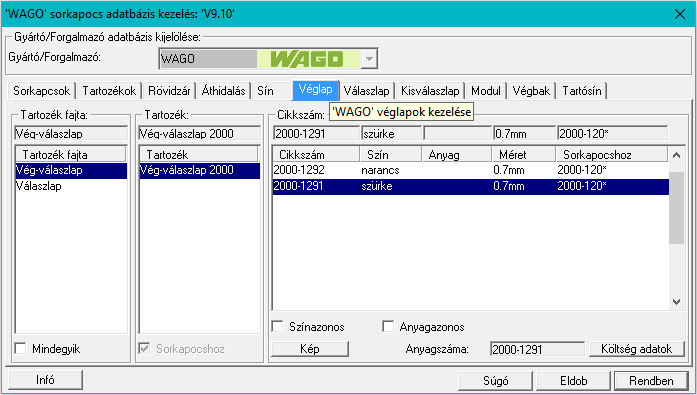Click the szürke color filter field
Image resolution: width=697 pixels, height=395 pixels.
391,134
